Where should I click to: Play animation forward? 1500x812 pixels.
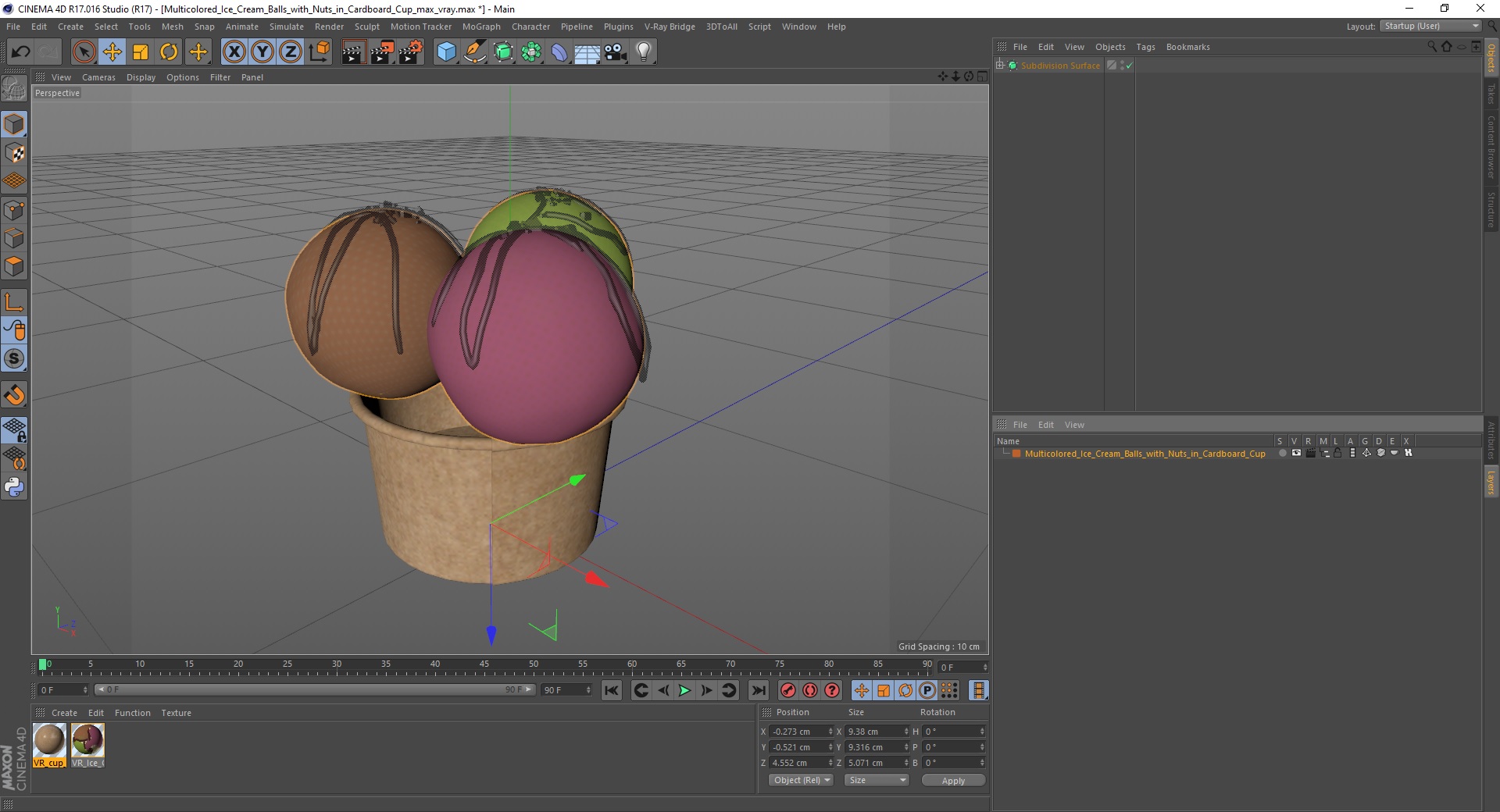pyautogui.click(x=684, y=690)
